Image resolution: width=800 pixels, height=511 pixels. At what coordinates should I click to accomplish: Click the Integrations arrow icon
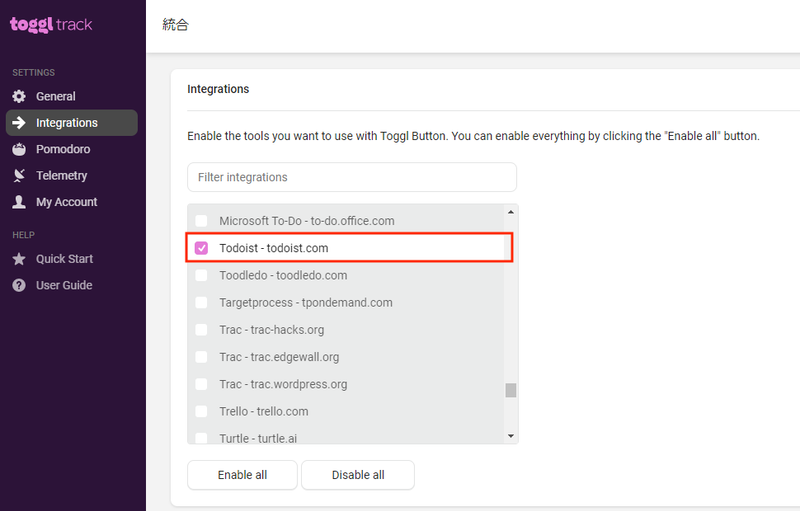point(19,123)
